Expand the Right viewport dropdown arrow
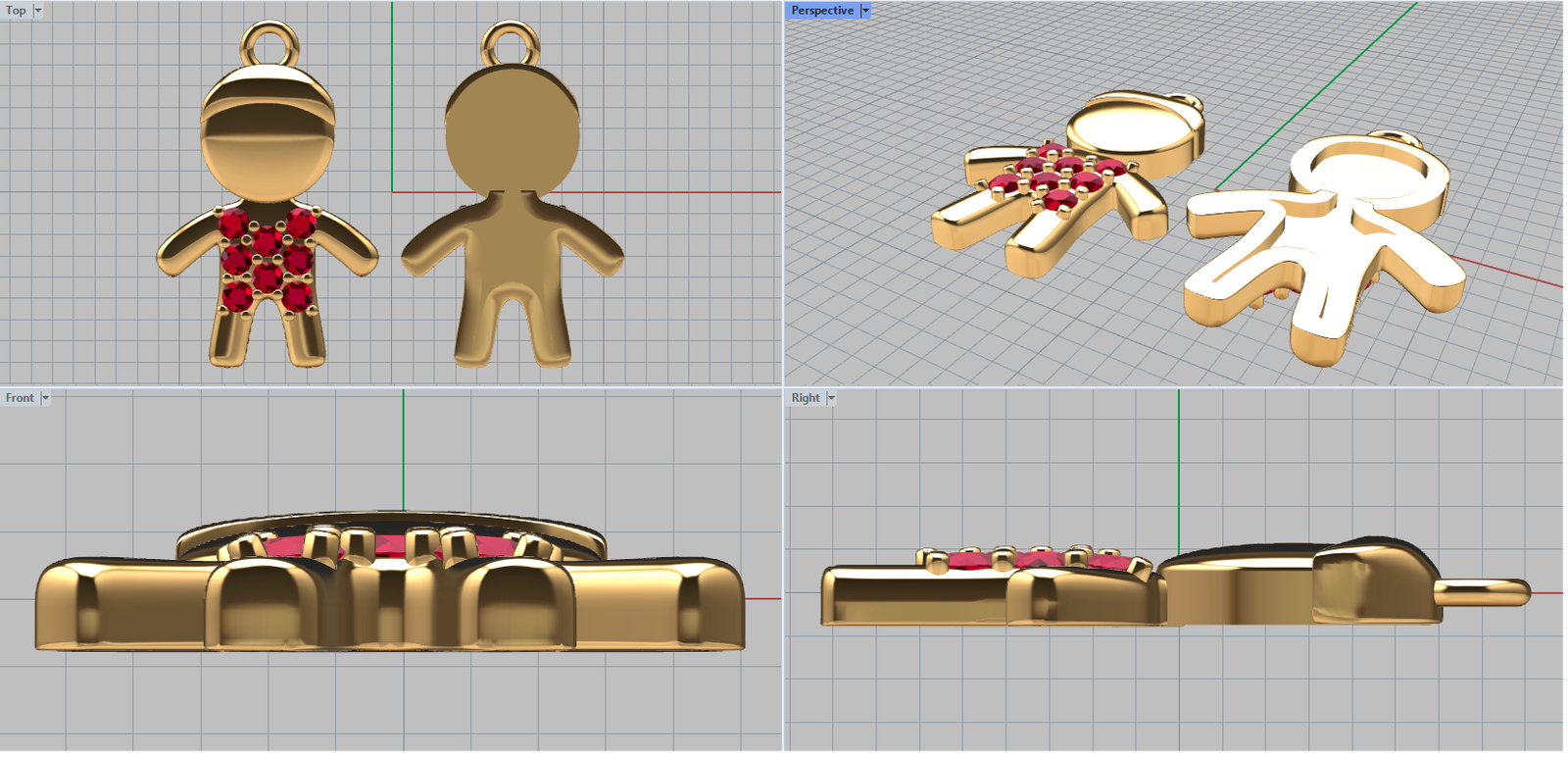 pyautogui.click(x=831, y=398)
